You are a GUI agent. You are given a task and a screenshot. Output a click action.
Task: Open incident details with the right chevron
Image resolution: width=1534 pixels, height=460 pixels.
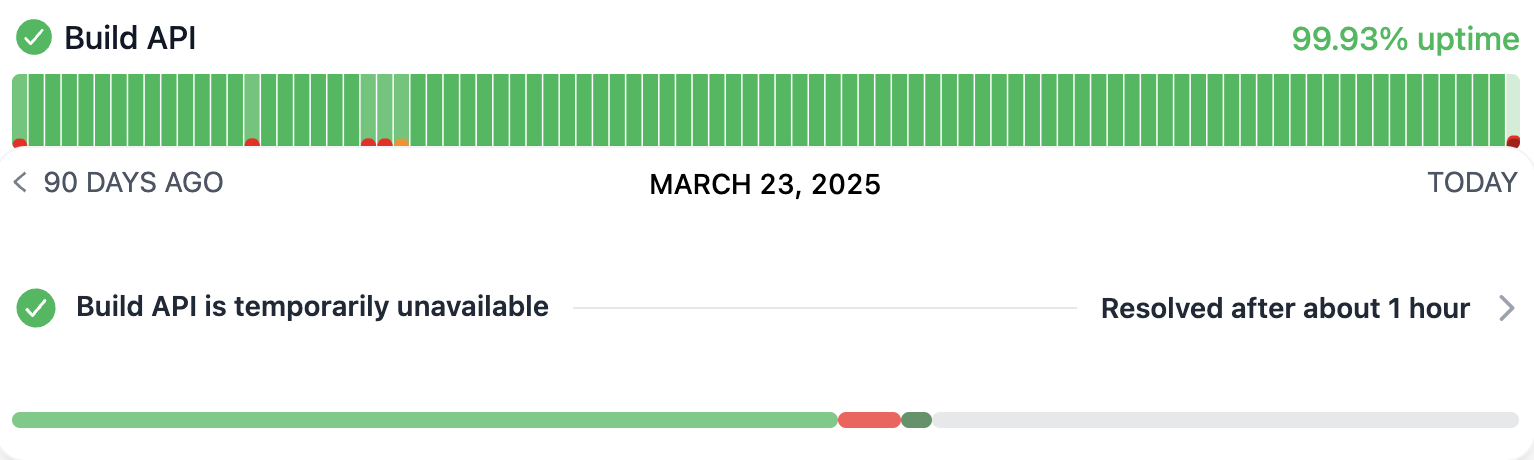[x=1507, y=308]
